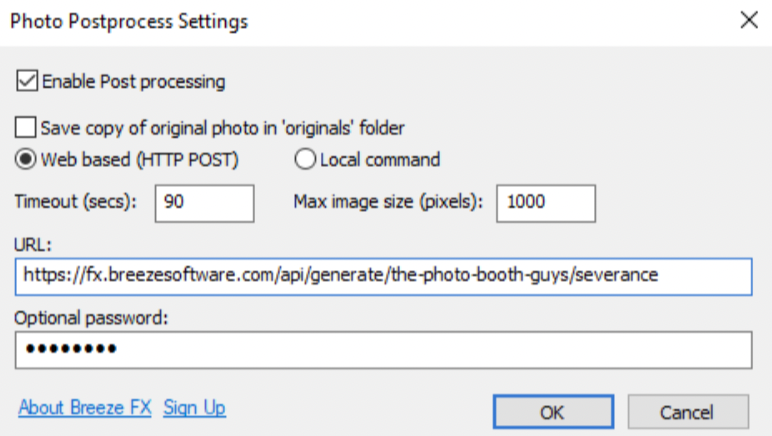772x436 pixels.
Task: Click inside the URL text field
Action: [383, 275]
